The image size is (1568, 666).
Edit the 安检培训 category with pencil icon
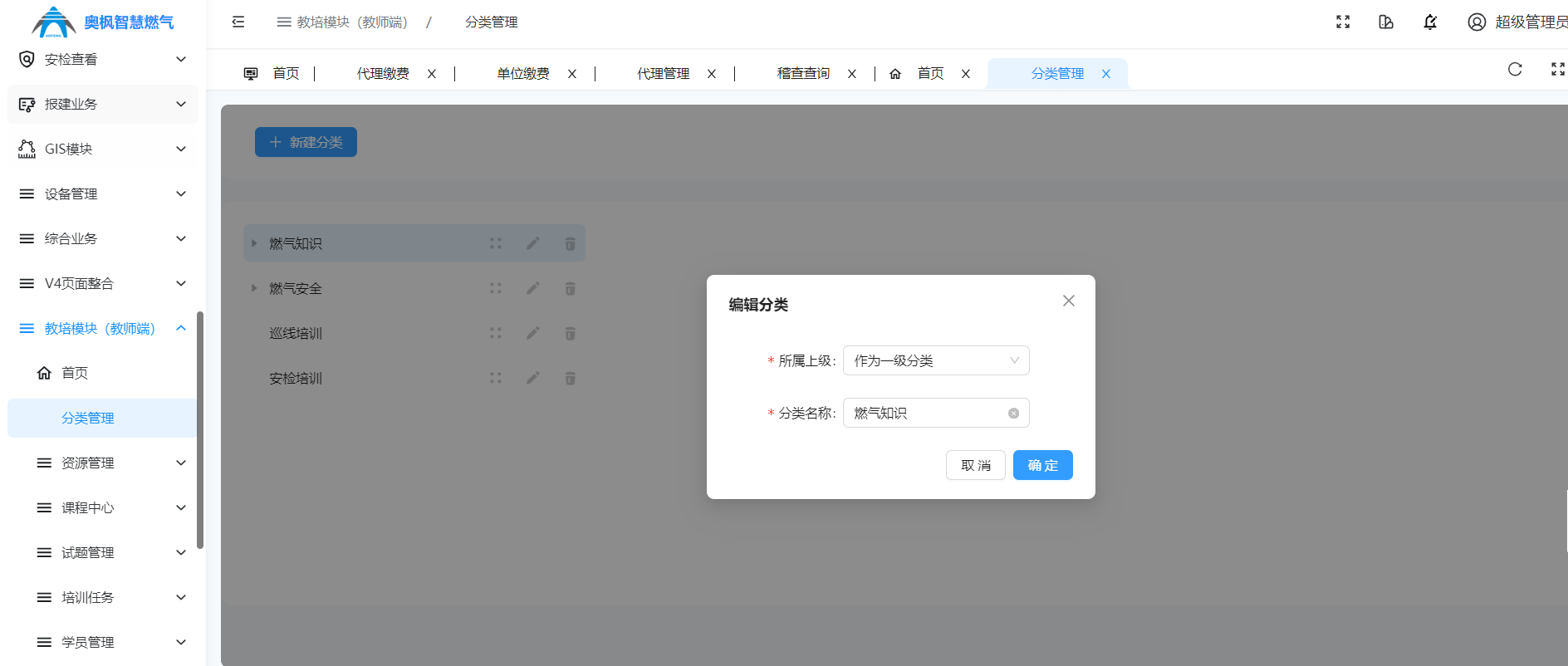tap(533, 378)
